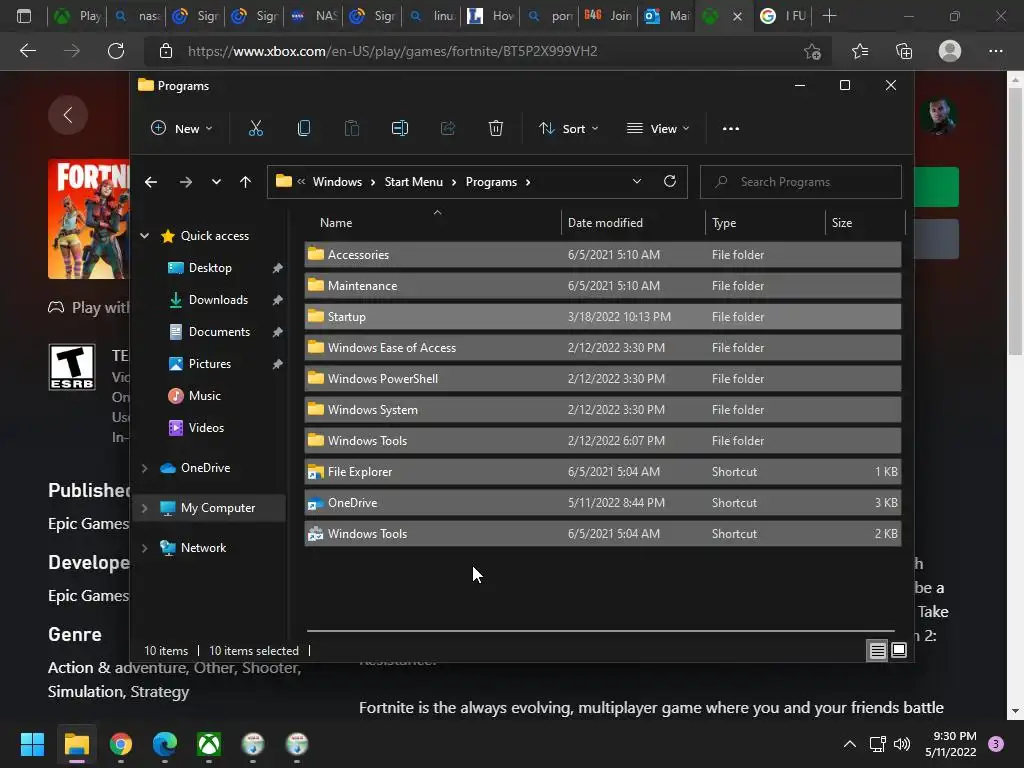Viewport: 1024px width, 768px height.
Task: Open the Edge profile avatar
Action: tap(950, 51)
